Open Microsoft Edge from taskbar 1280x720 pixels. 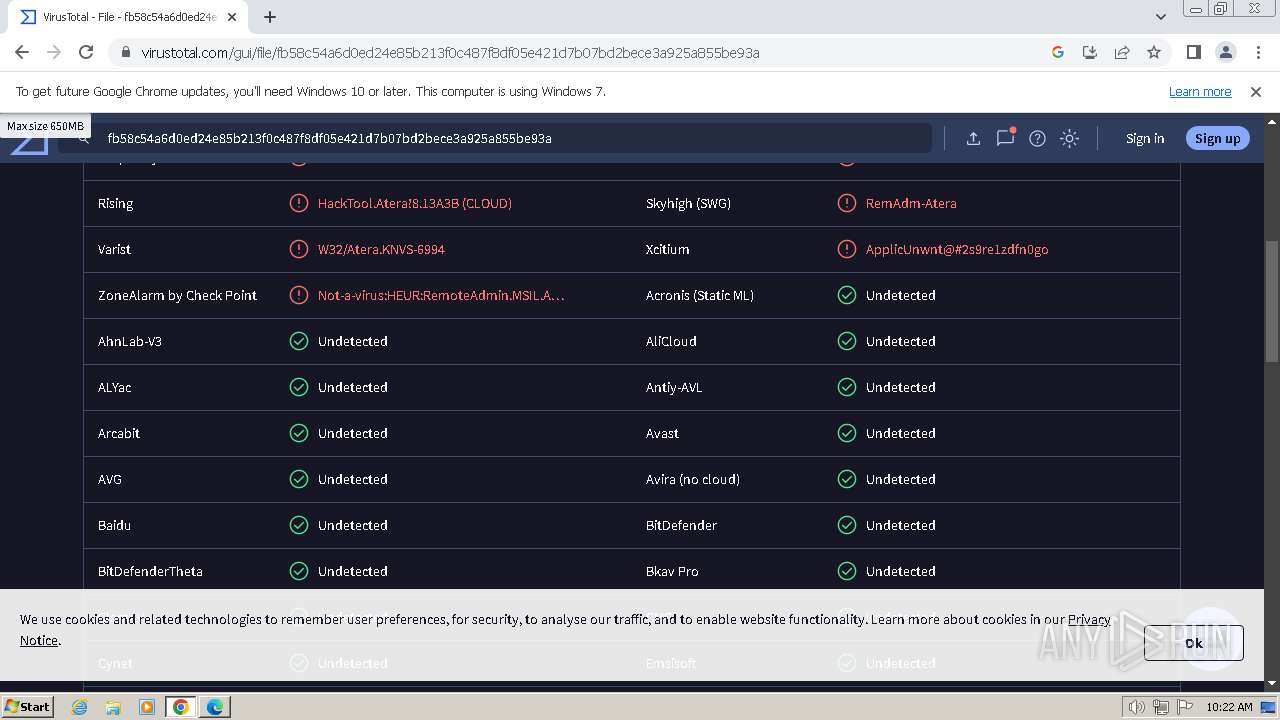(x=214, y=707)
